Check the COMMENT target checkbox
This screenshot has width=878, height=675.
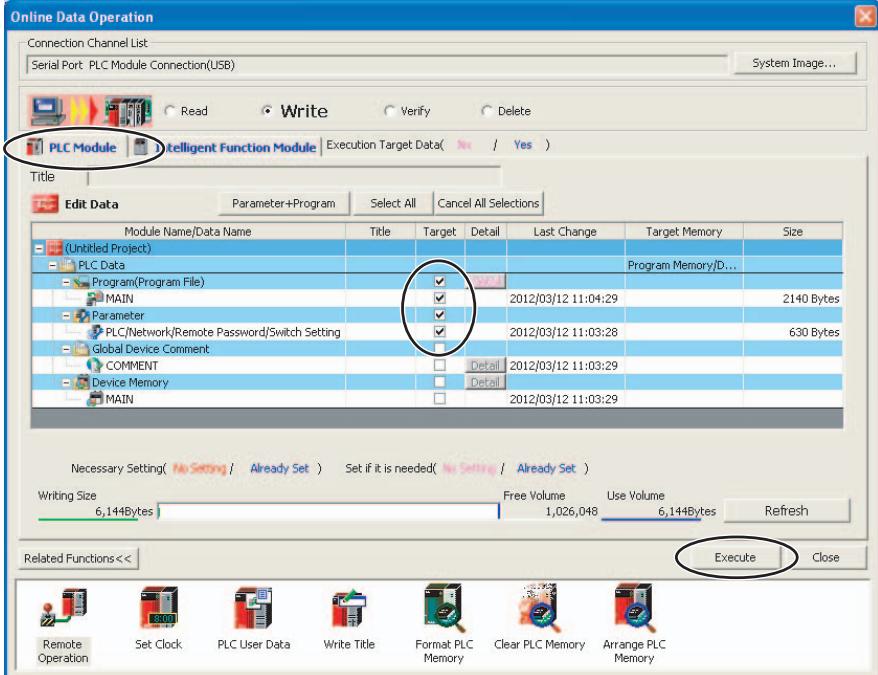coord(440,365)
